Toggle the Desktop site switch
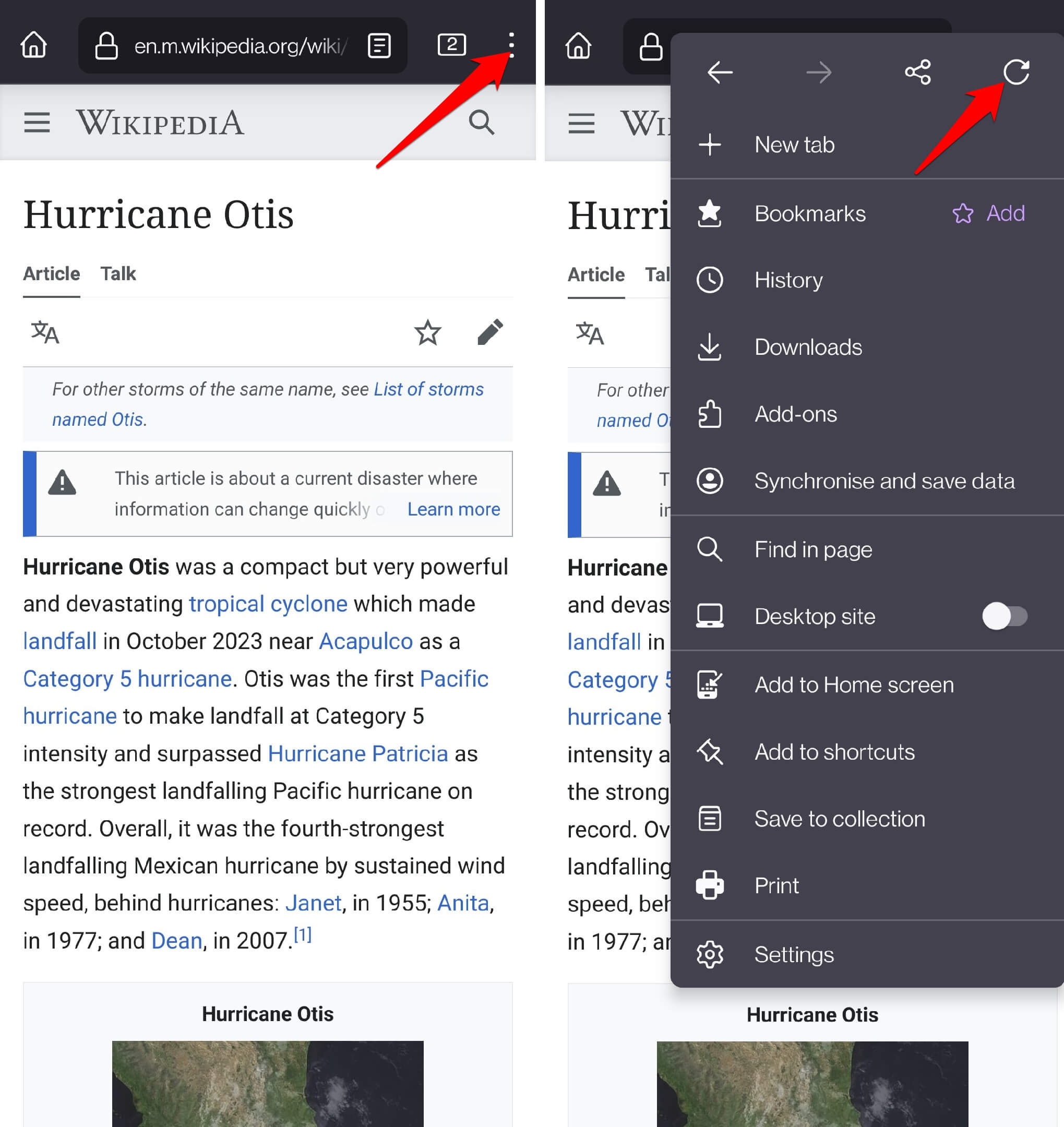 tap(1004, 616)
